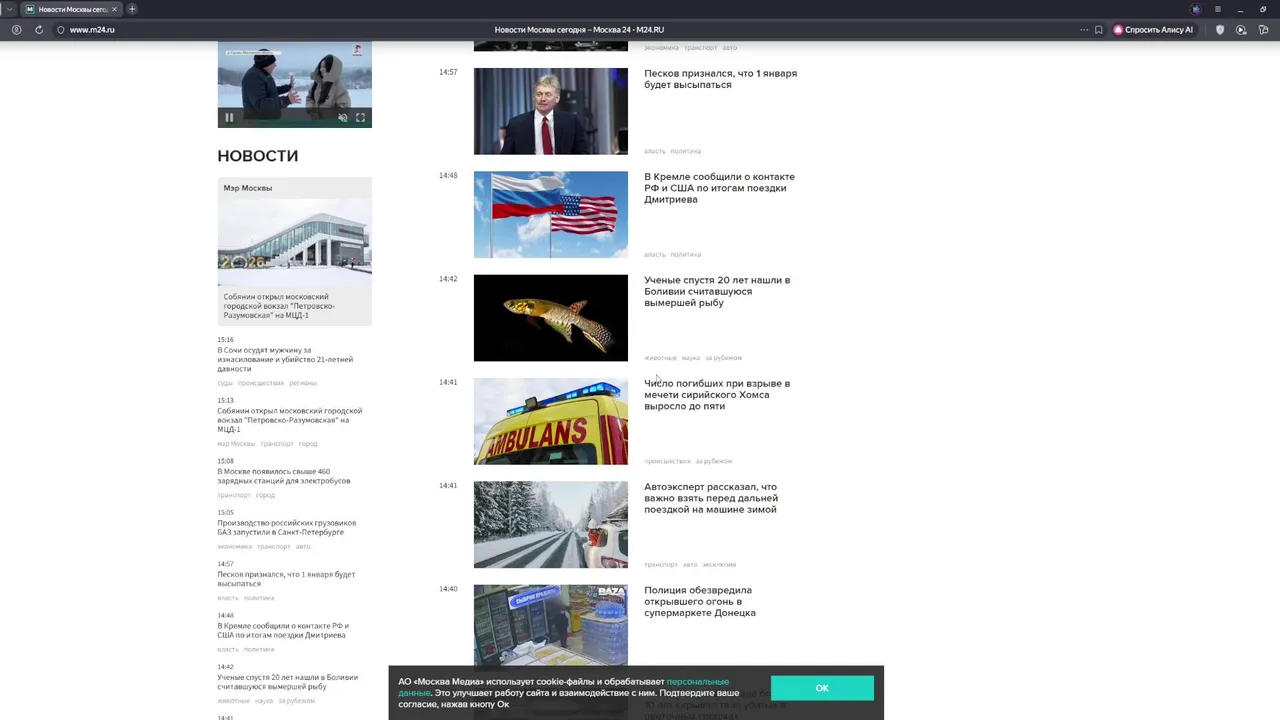
Task: Click the НОВОСТИ section heading
Action: pos(258,156)
